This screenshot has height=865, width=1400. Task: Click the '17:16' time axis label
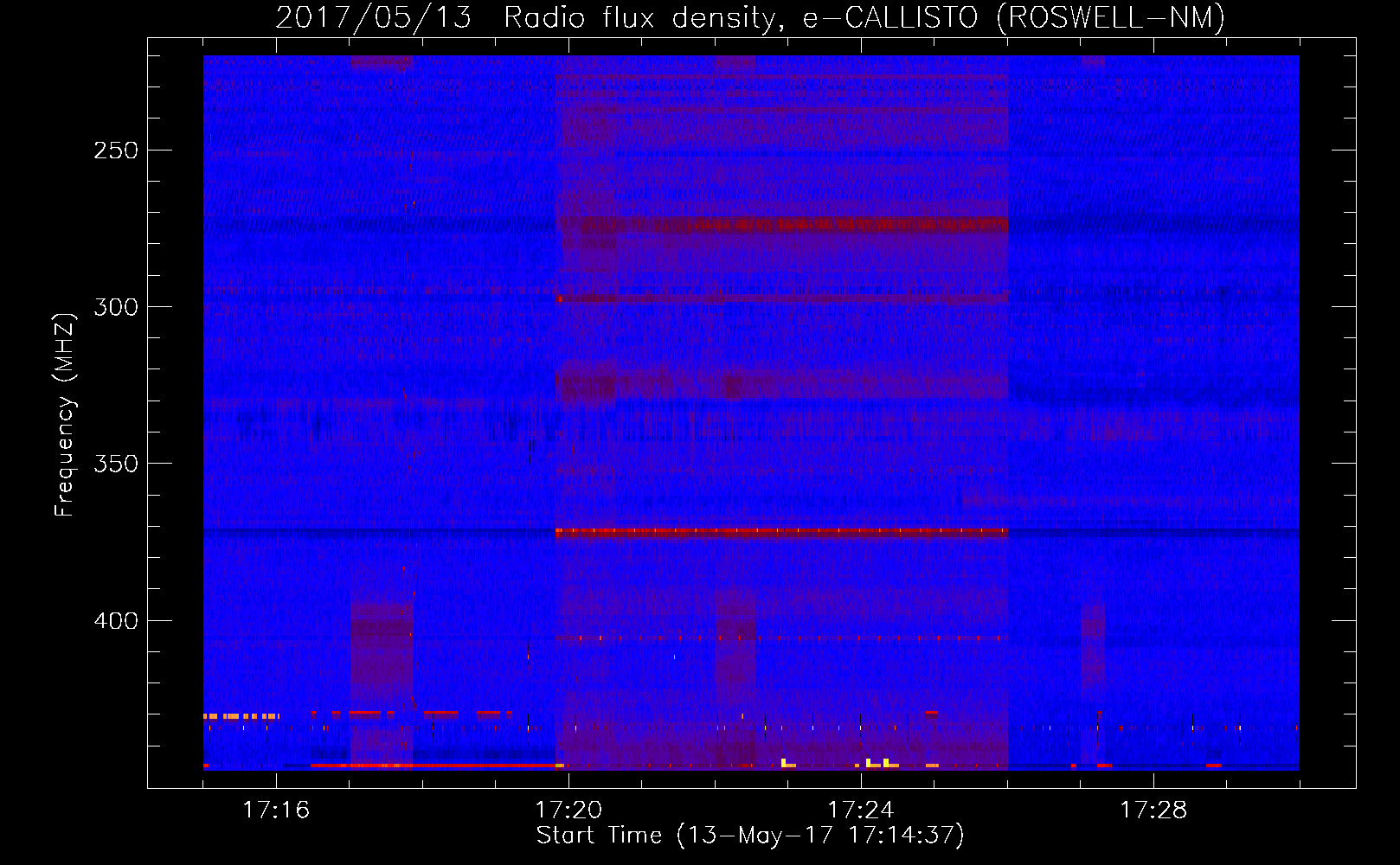(276, 810)
